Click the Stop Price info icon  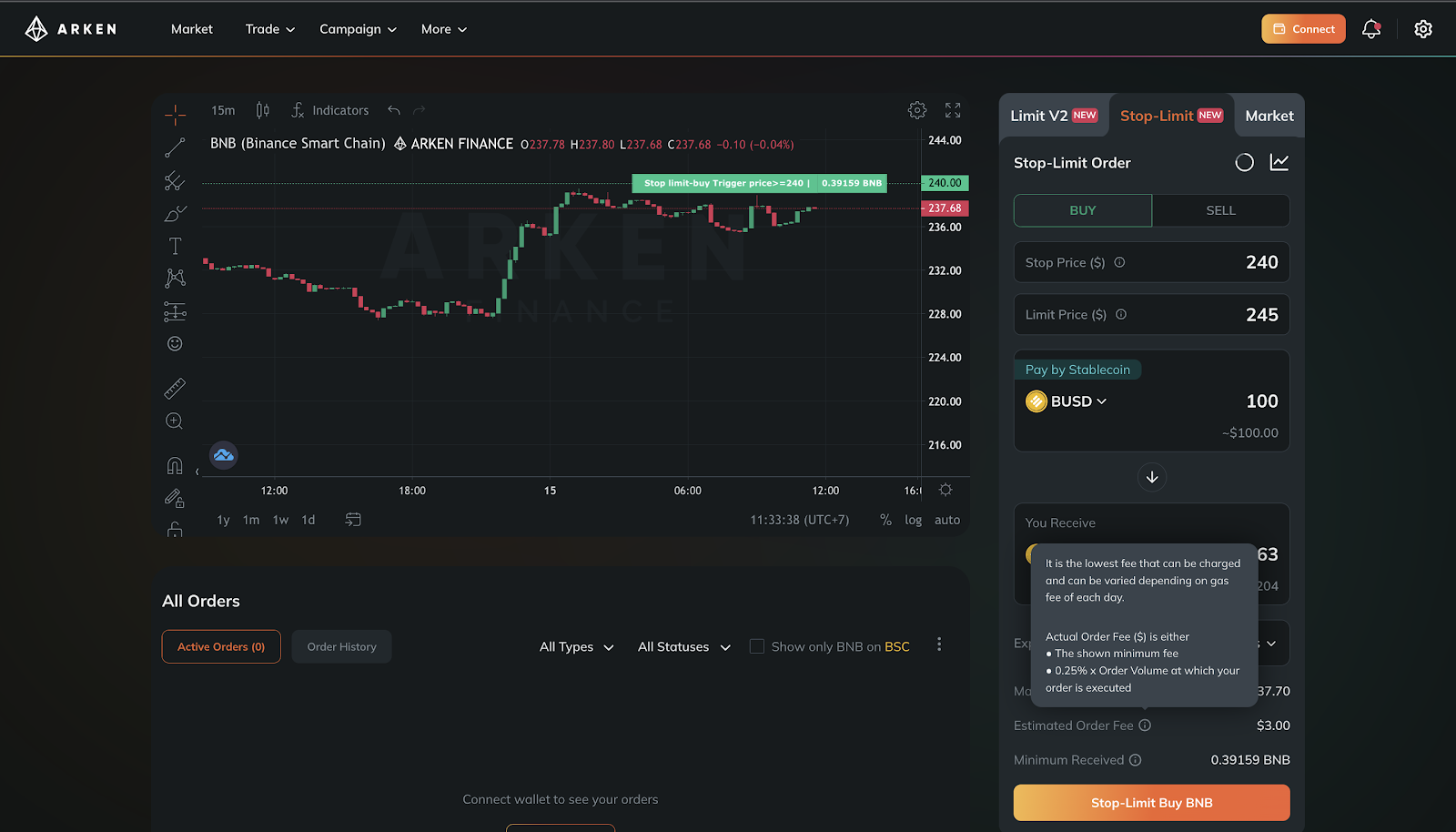click(1119, 262)
